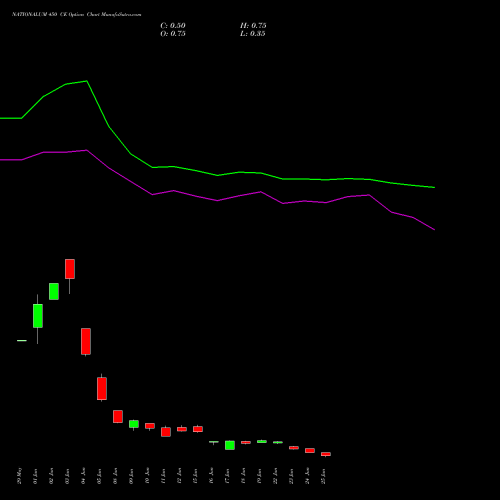The width and height of the screenshot is (500, 500).
Task: Select the red candlestick for 03 Jun
Action: 70,269
